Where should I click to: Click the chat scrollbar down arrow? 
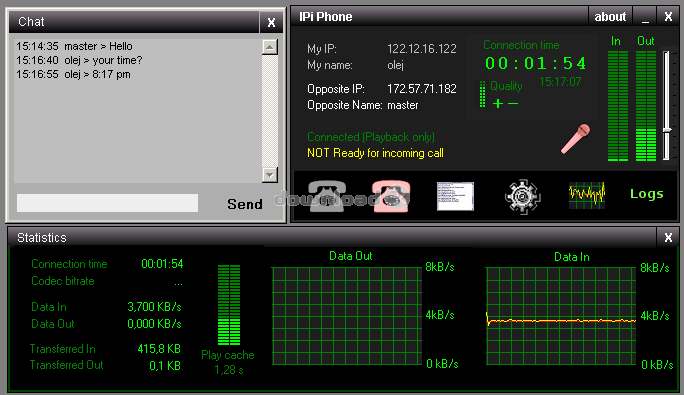pos(270,175)
